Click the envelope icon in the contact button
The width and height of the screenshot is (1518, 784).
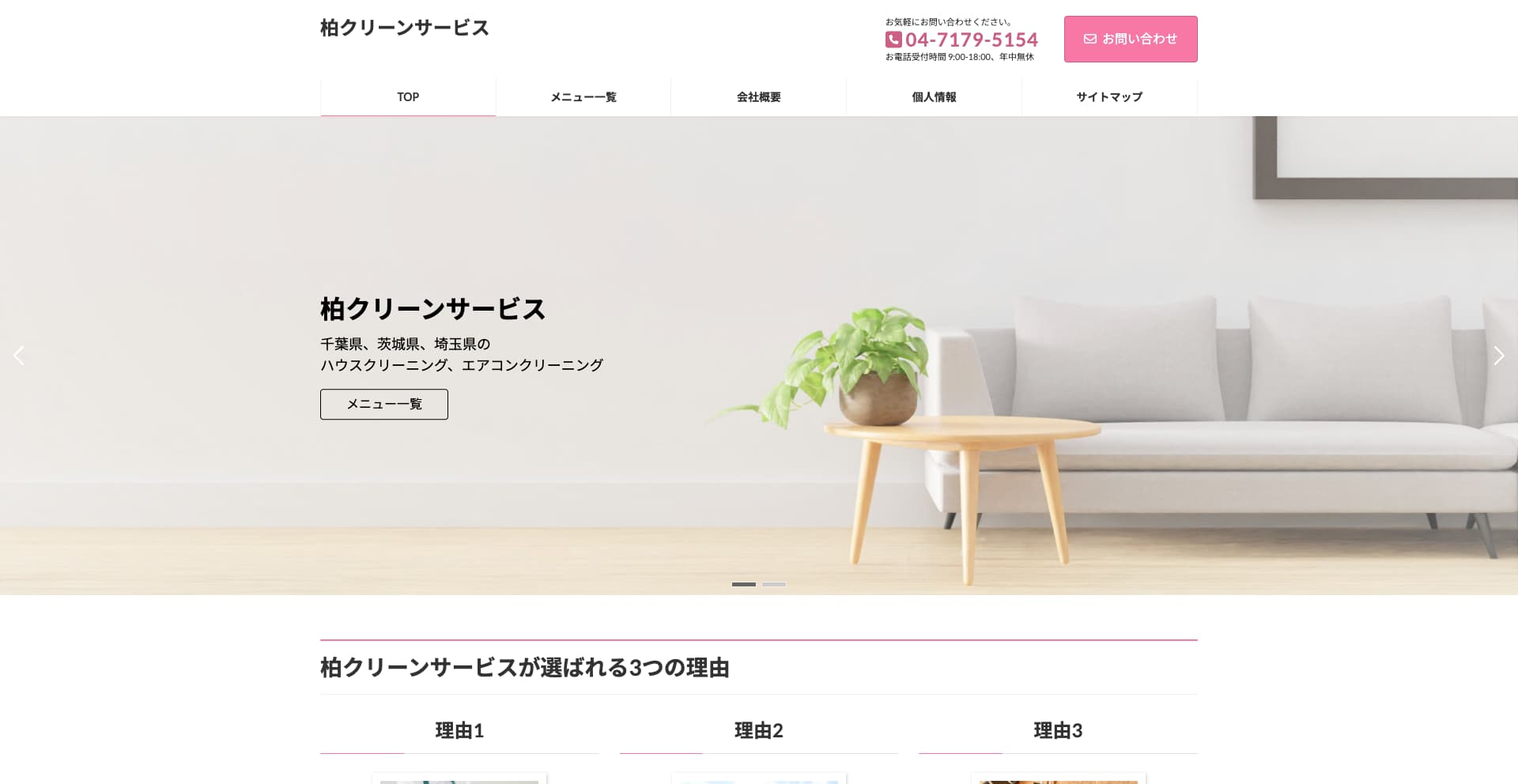tap(1089, 39)
